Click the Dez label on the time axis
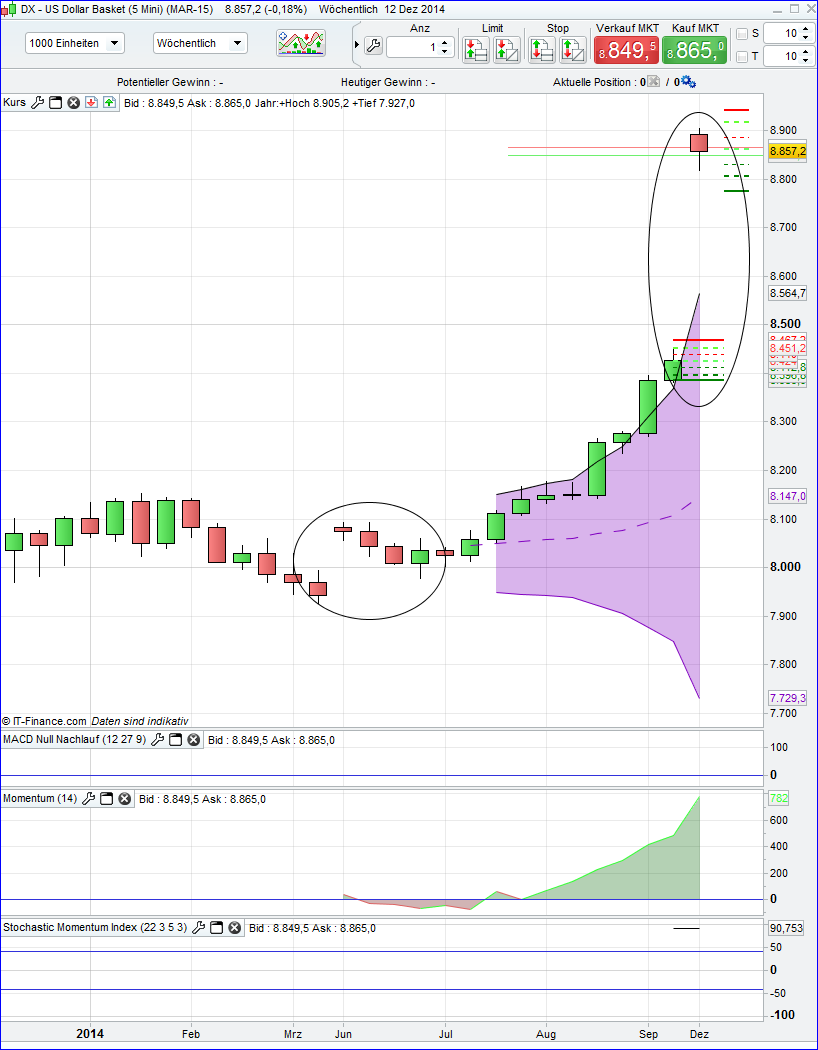Image resolution: width=818 pixels, height=1050 pixels. tap(700, 1033)
